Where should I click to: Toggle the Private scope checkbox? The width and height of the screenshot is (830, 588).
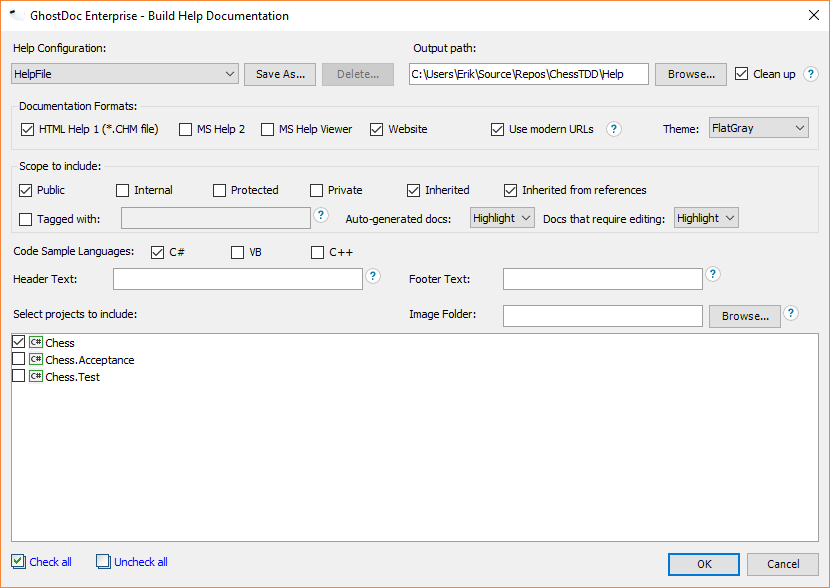317,190
